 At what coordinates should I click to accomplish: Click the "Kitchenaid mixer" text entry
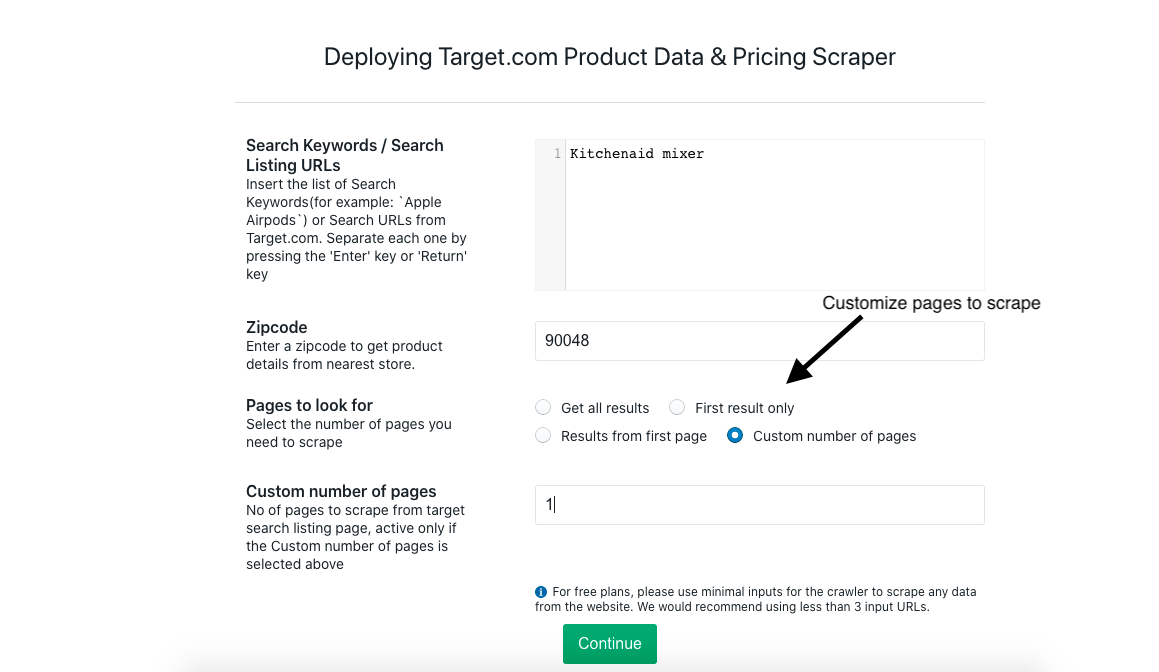[x=636, y=153]
